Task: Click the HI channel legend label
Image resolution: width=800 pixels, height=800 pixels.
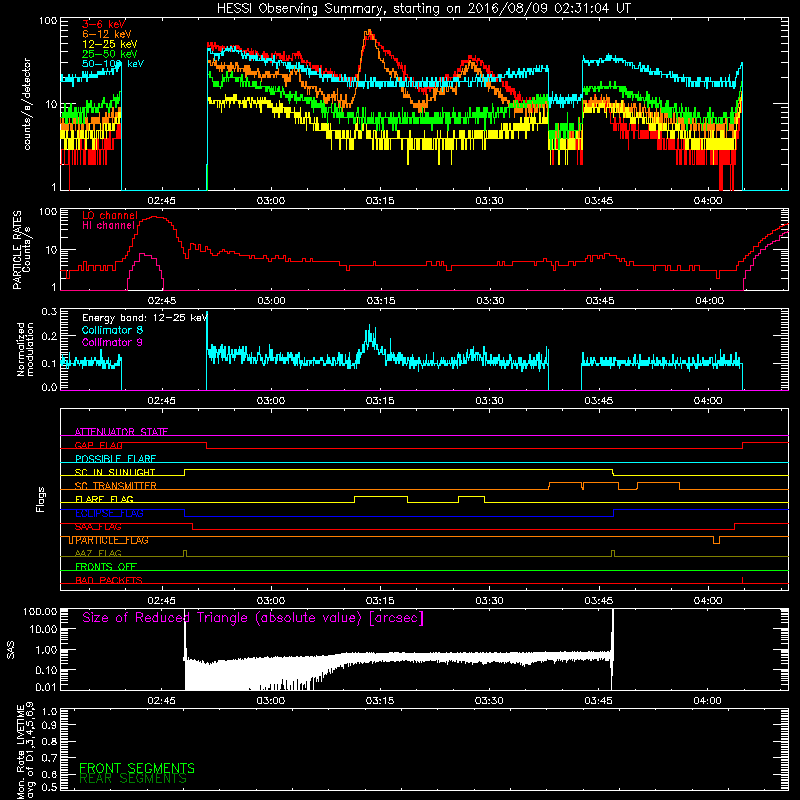Action: click(x=108, y=225)
